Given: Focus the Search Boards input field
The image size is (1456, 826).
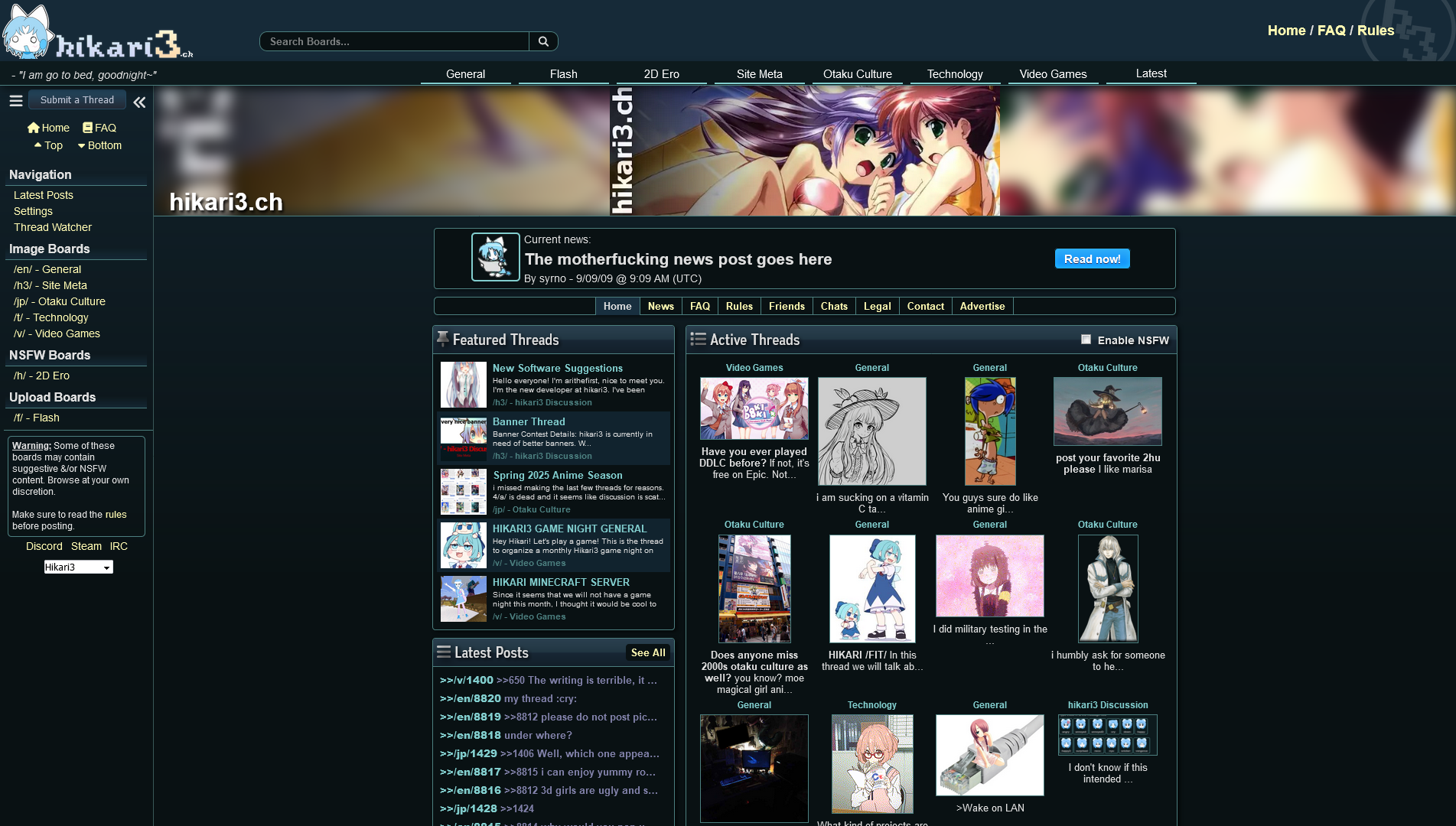Looking at the screenshot, I should (x=394, y=41).
